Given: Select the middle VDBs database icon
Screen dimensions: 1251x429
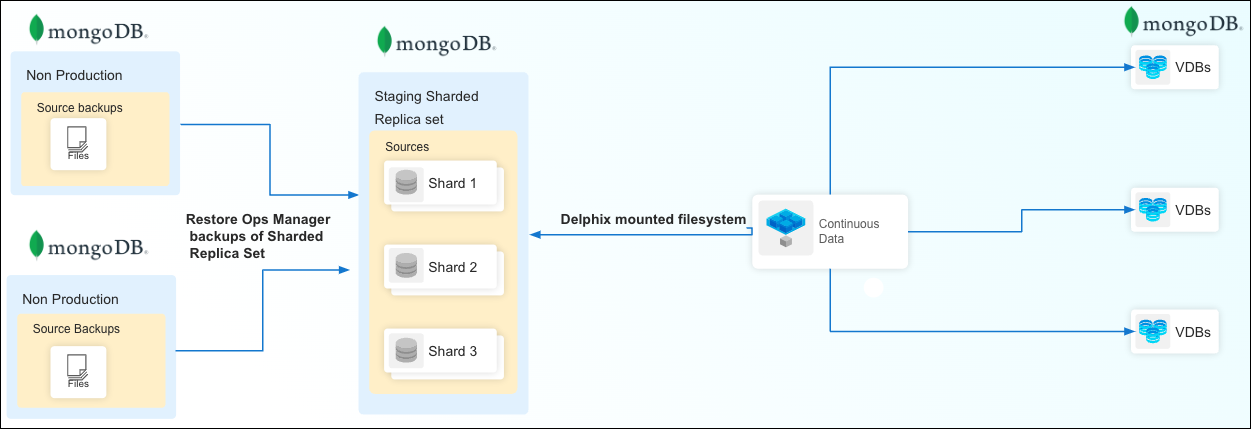Looking at the screenshot, I should 1152,210.
